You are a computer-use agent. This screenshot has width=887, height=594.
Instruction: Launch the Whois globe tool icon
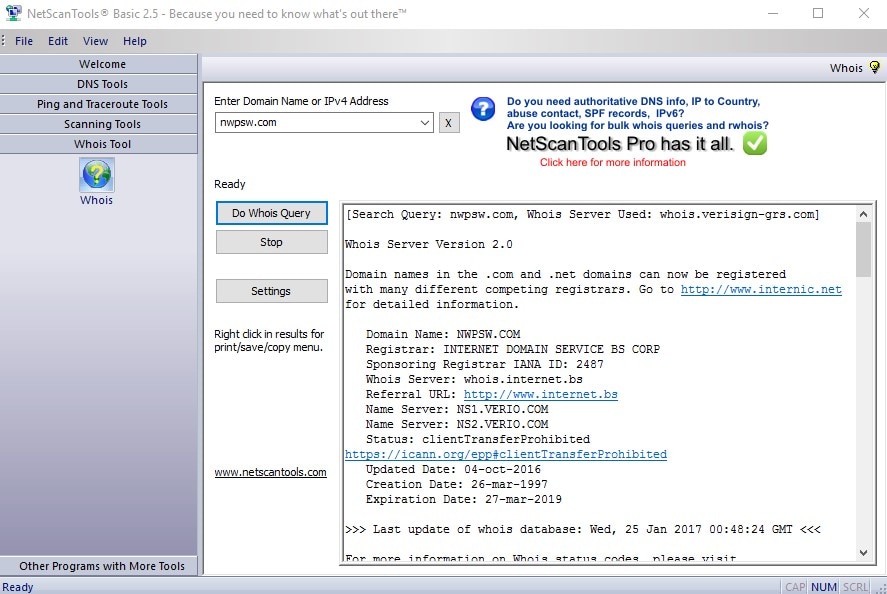[x=97, y=175]
